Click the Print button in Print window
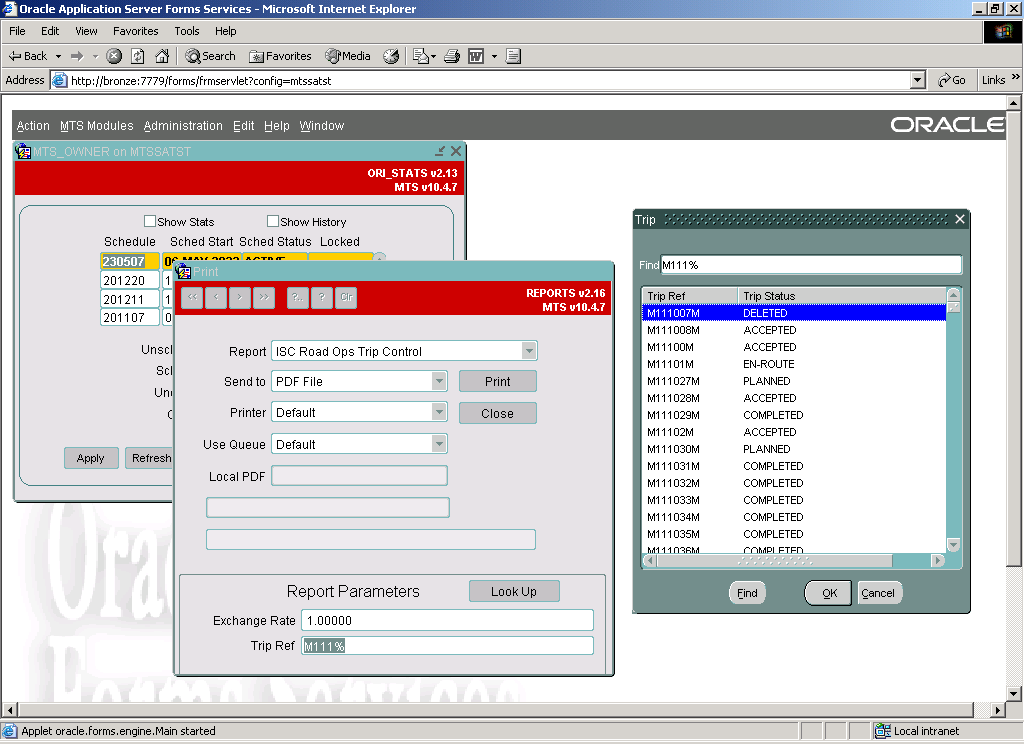 point(498,381)
